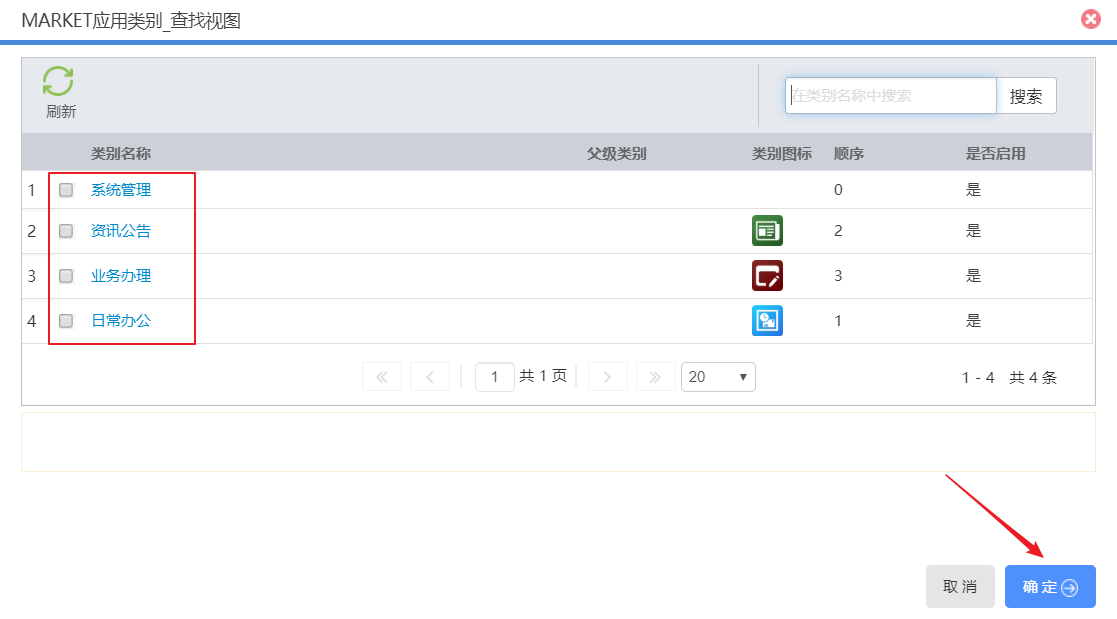Check the 系统管理 row checkbox
Screen dimensions: 1117x619
[66, 190]
